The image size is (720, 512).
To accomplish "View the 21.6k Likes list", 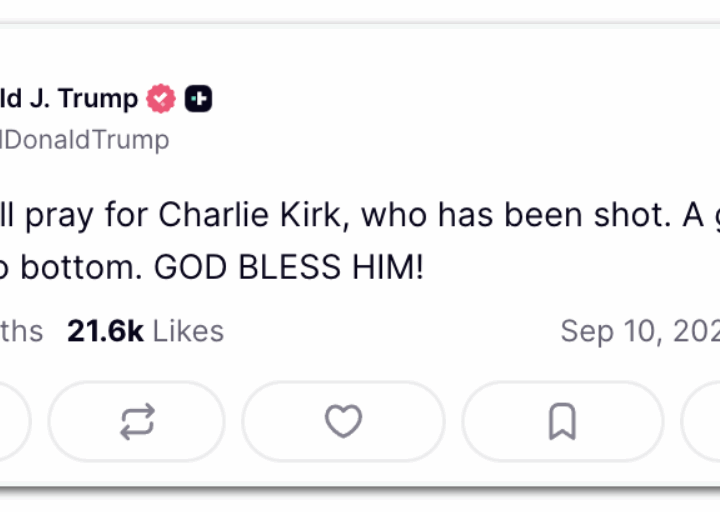I will coord(145,331).
